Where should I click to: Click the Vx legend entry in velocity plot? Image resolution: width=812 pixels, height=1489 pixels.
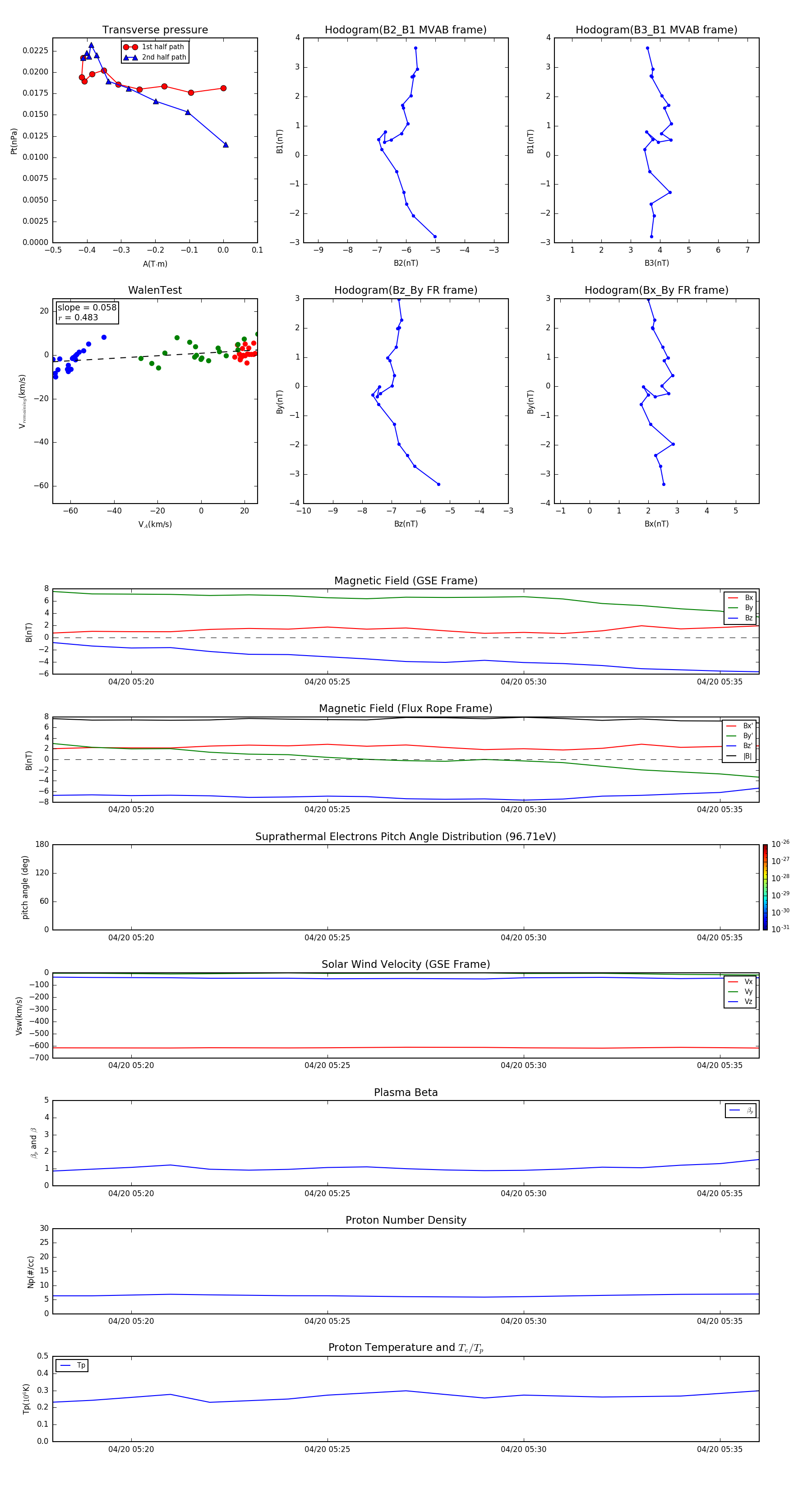[740, 982]
